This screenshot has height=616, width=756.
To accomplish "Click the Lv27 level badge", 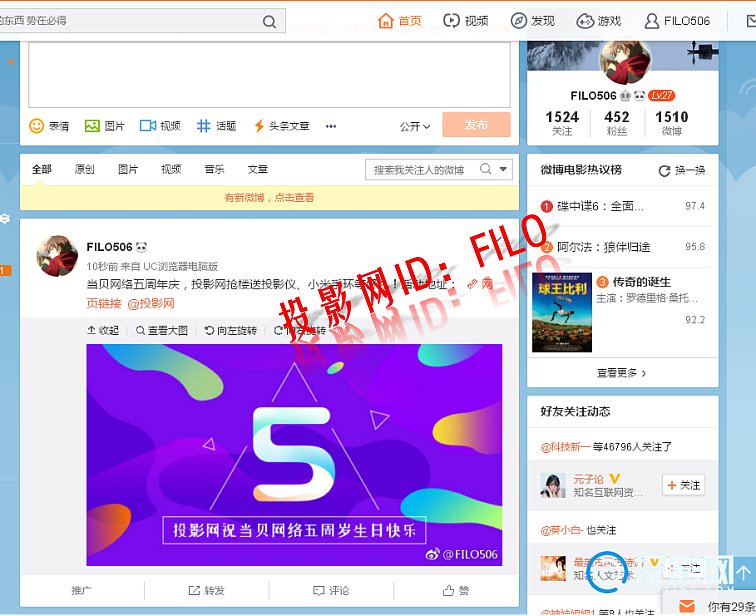I will pyautogui.click(x=662, y=95).
